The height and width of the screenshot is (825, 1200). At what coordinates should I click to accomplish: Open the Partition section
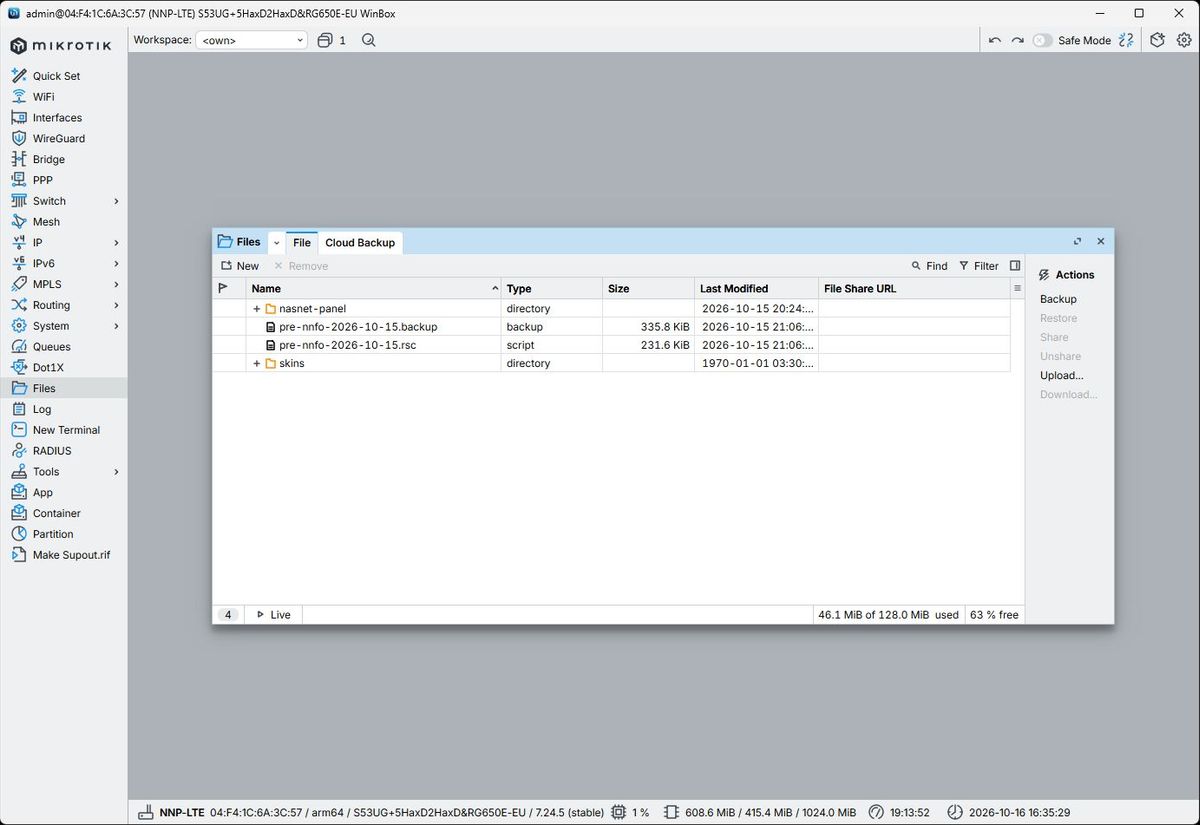(x=53, y=534)
